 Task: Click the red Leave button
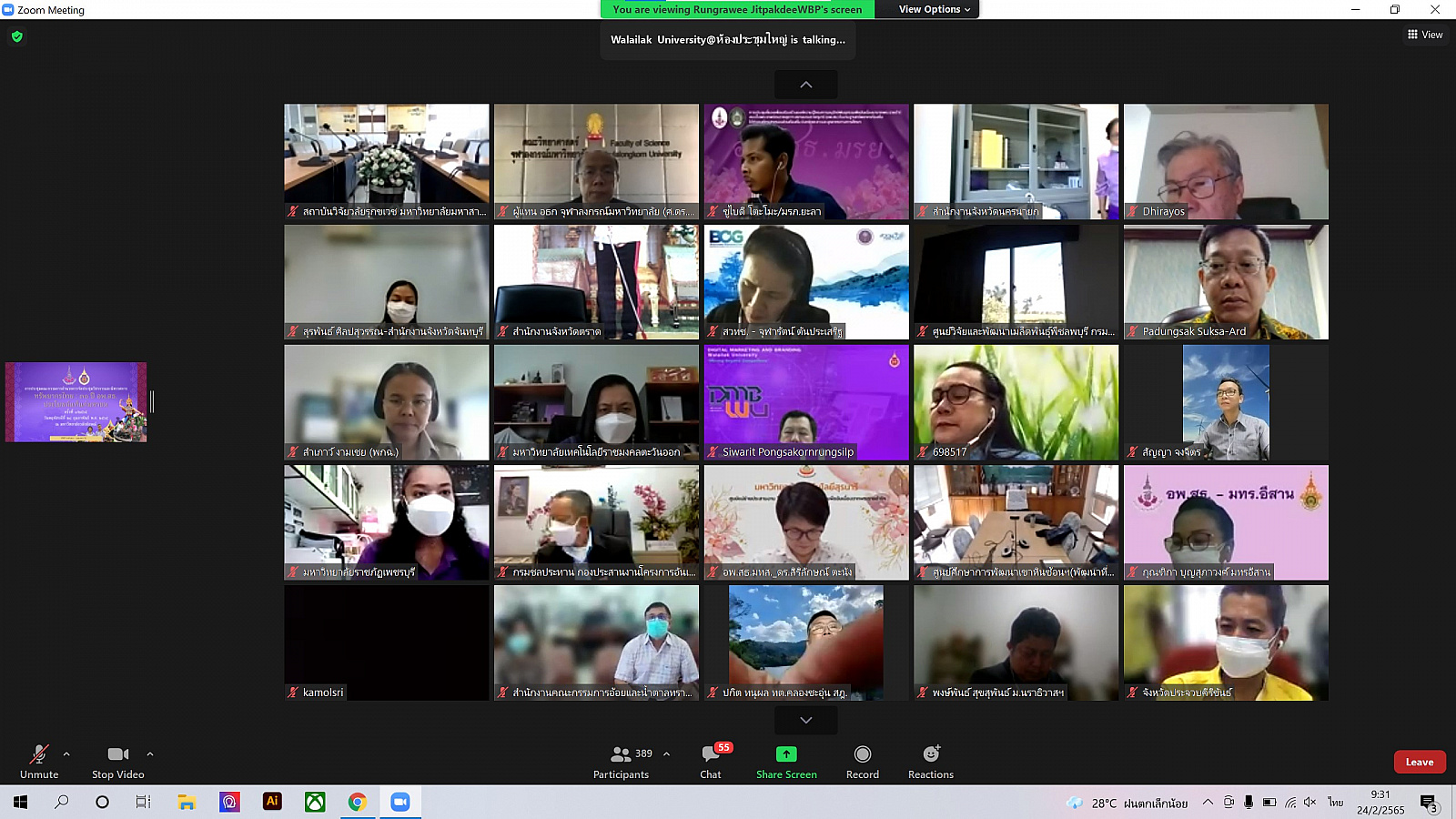(1419, 762)
